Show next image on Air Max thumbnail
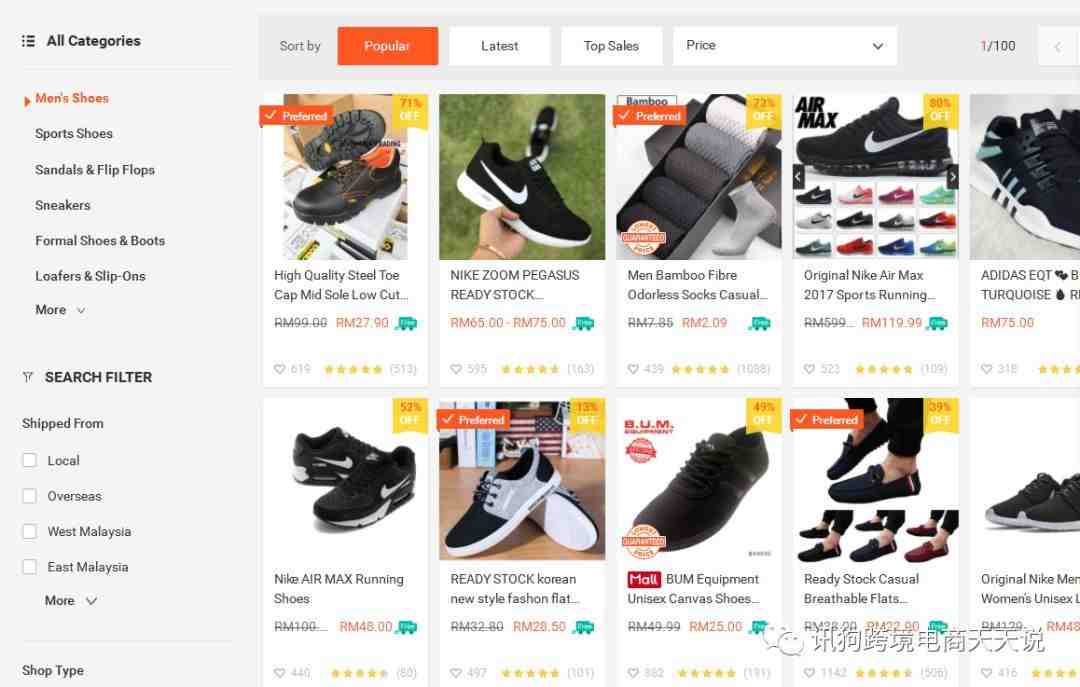Viewport: 1080px width, 687px height. [953, 177]
